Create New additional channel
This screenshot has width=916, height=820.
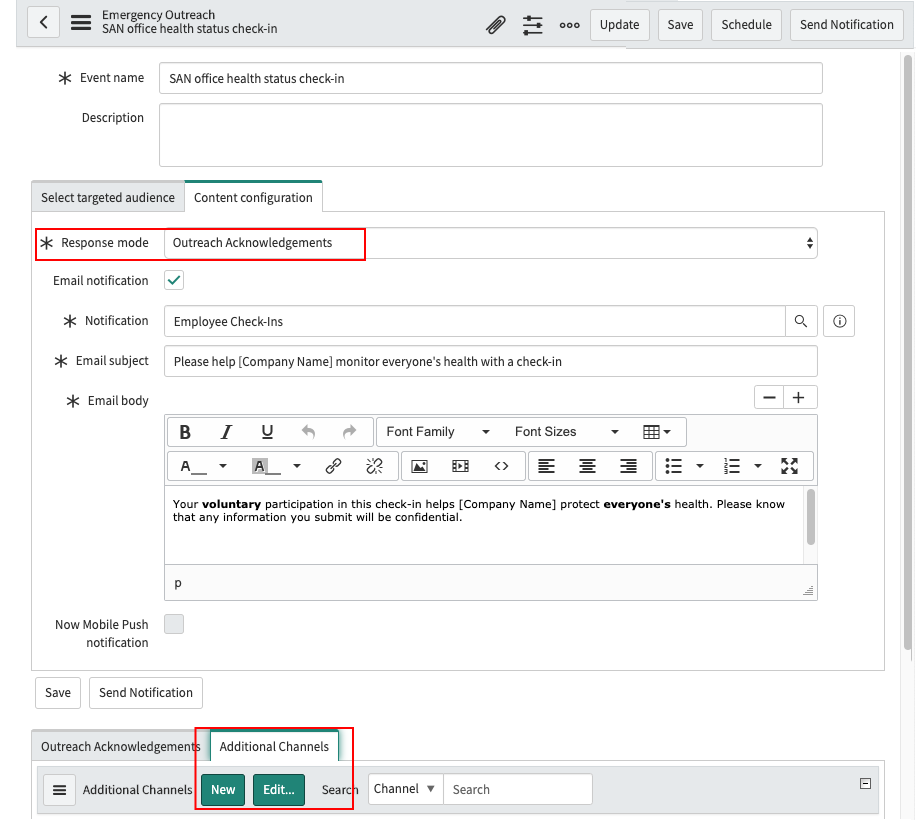tap(223, 790)
